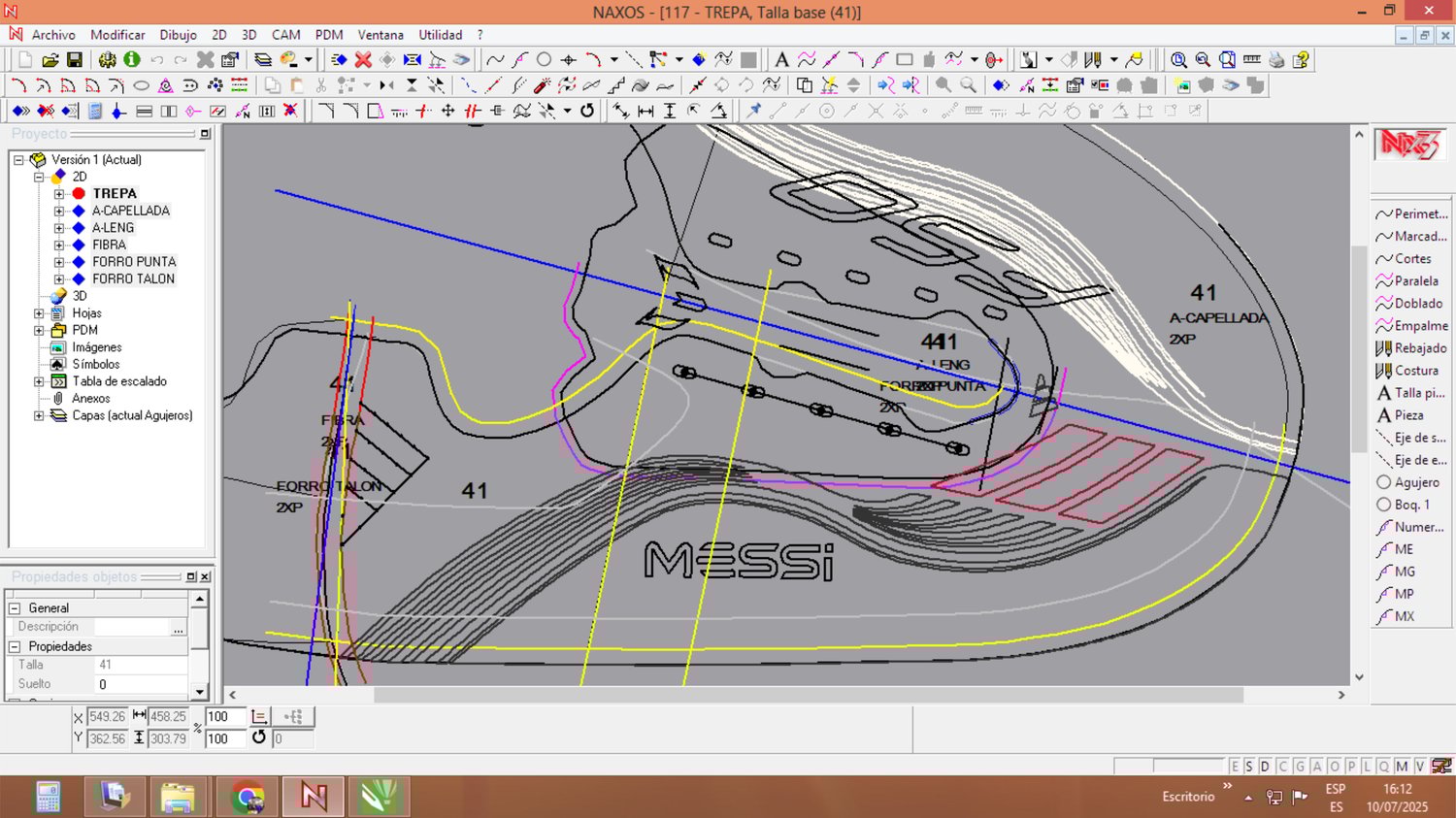The image size is (1456, 818).
Task: Select Perimet... in the right panel
Action: coord(1419,213)
